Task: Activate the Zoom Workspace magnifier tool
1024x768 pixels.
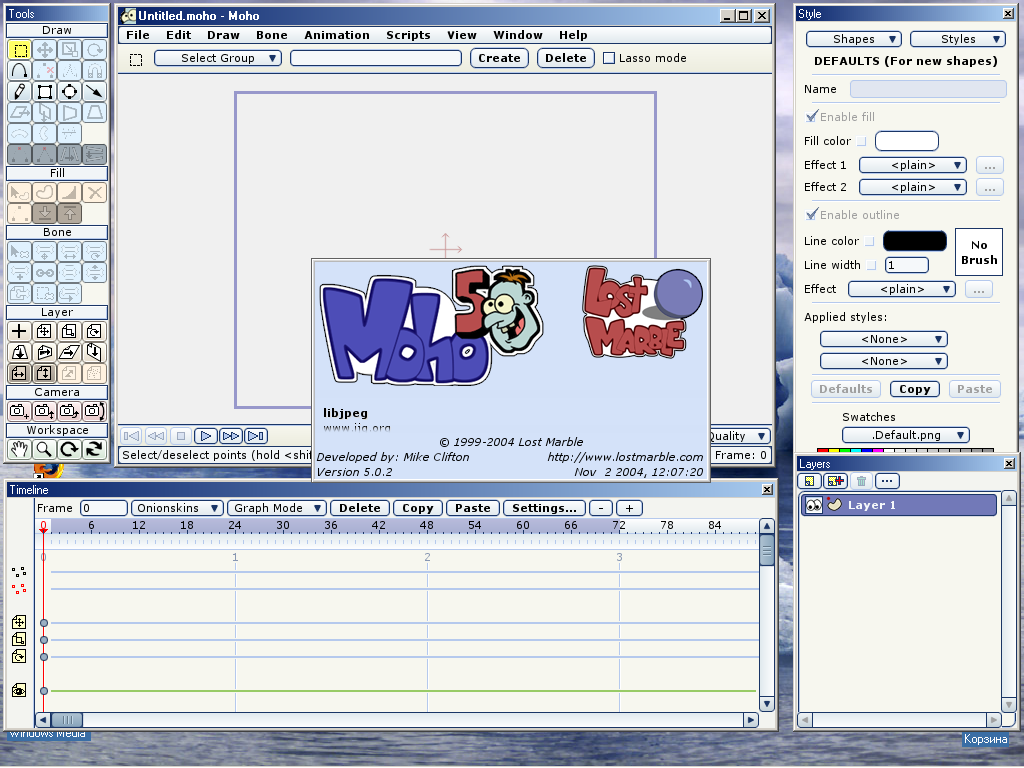Action: pos(44,450)
